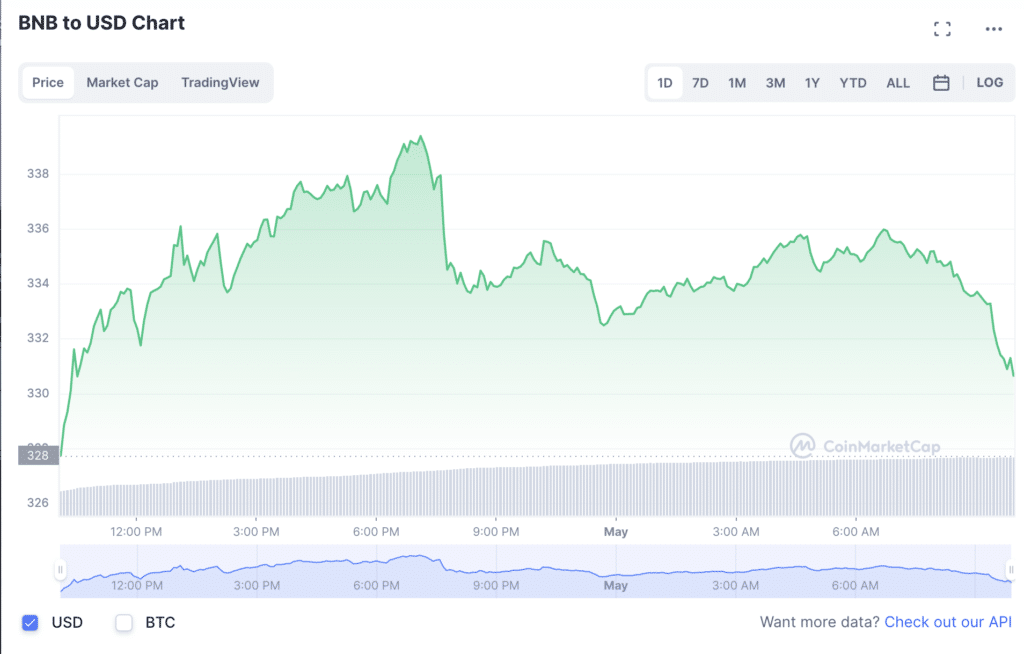This screenshot has height=654, width=1024.
Task: Select the 1Y time range
Action: coord(812,83)
